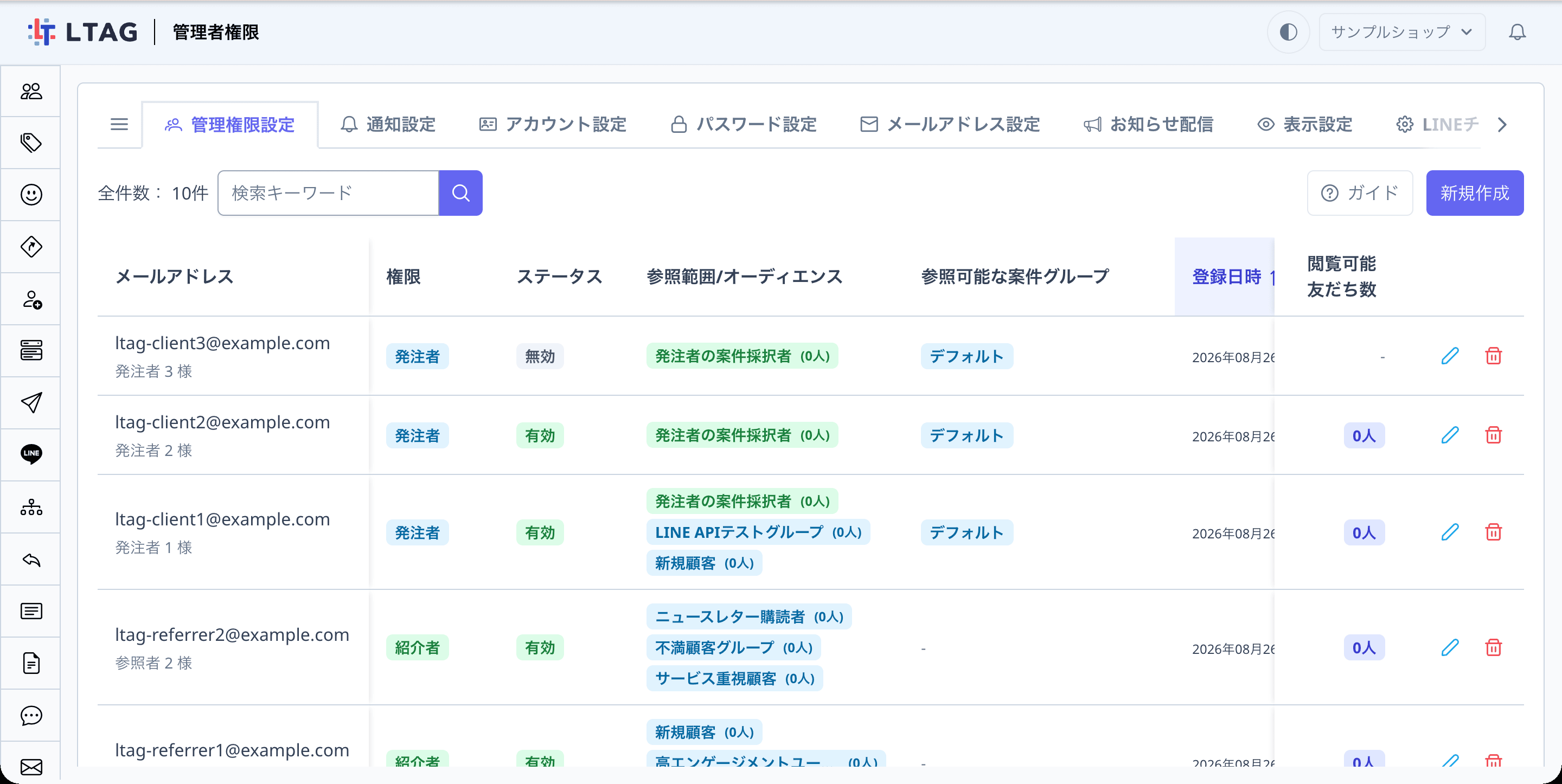Open the パスワード設定 tab
This screenshot has width=1562, height=784.
[744, 124]
